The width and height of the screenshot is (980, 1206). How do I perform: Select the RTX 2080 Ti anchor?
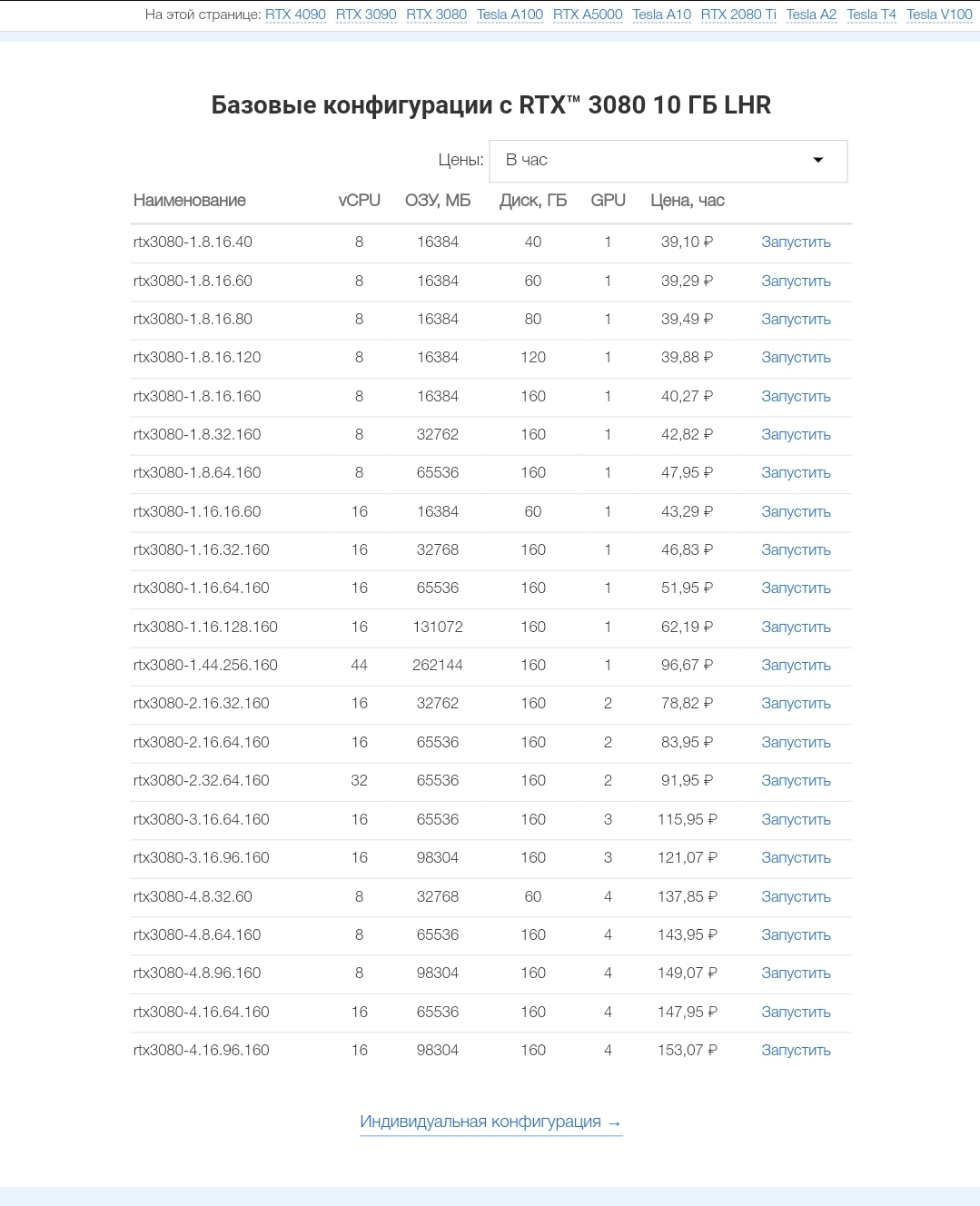pyautogui.click(x=738, y=15)
